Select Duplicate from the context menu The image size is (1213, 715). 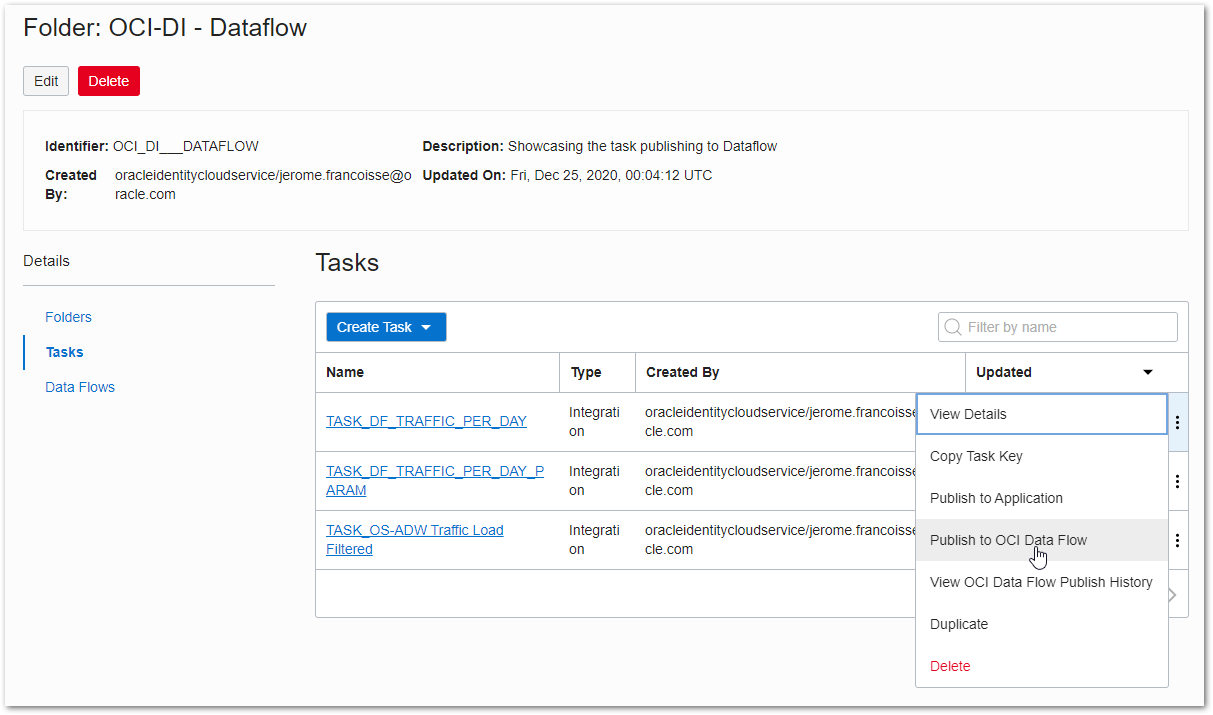(959, 624)
